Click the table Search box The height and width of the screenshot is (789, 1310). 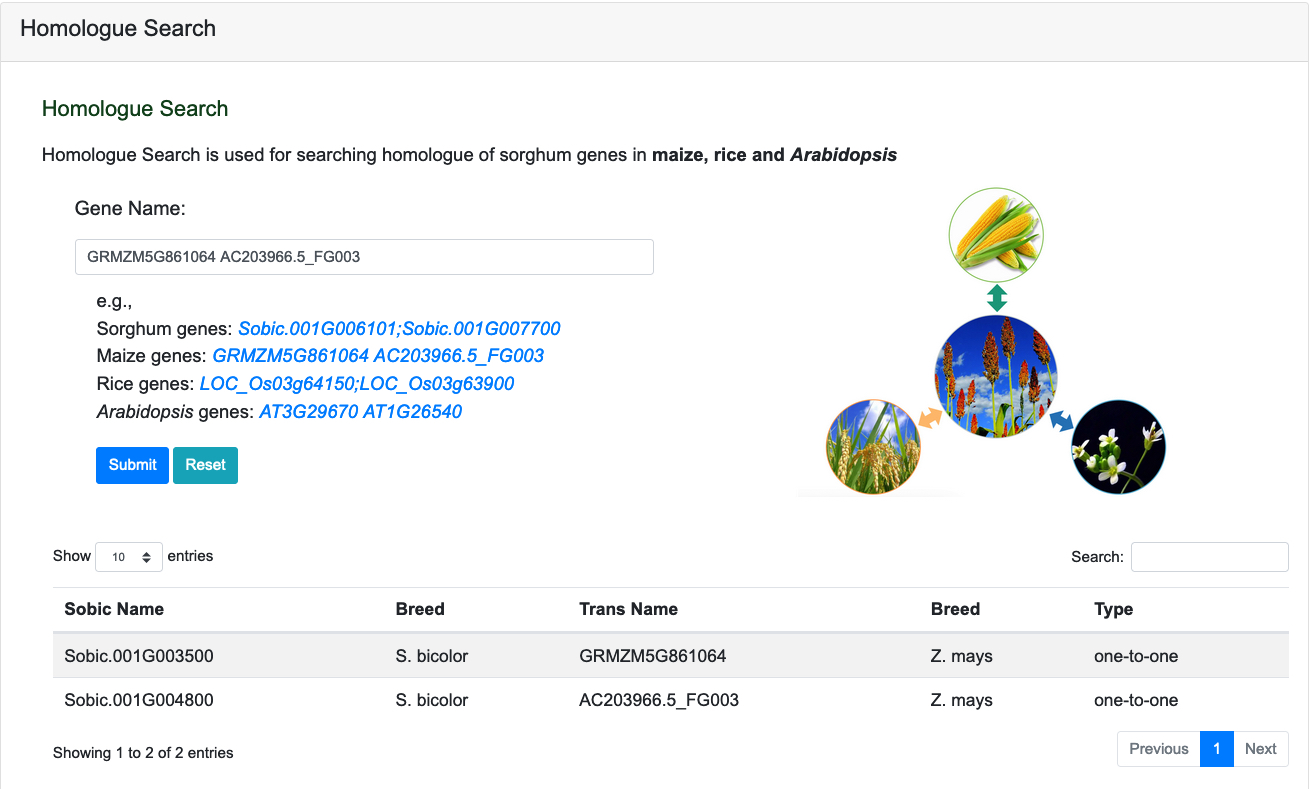tap(1209, 557)
